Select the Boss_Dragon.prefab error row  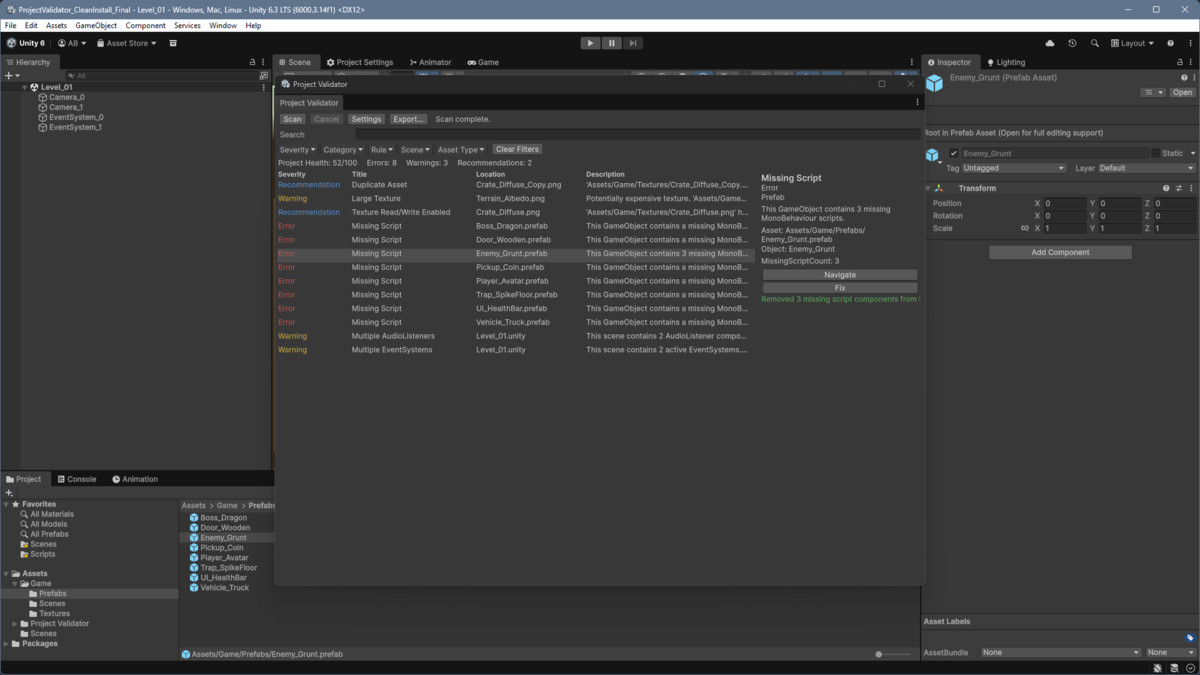515,226
